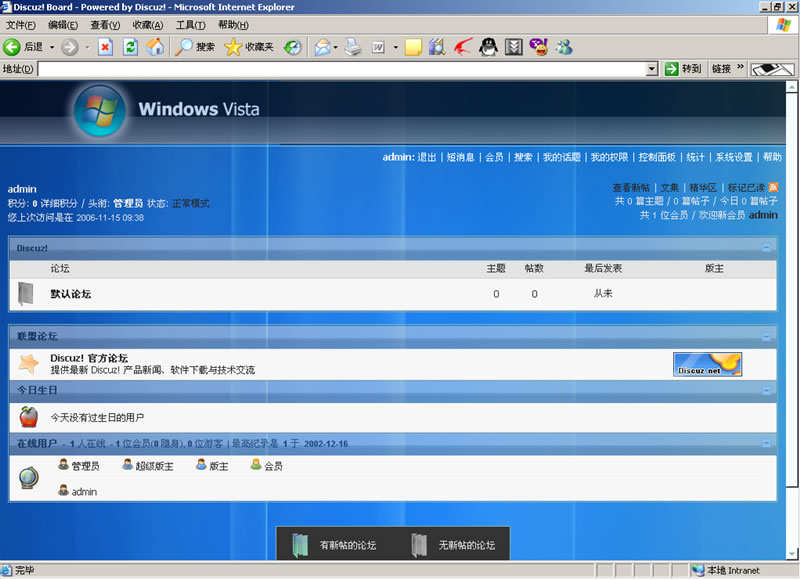Click the RSS feed orange icon
Image resolution: width=800 pixels, height=579 pixels.
773,187
